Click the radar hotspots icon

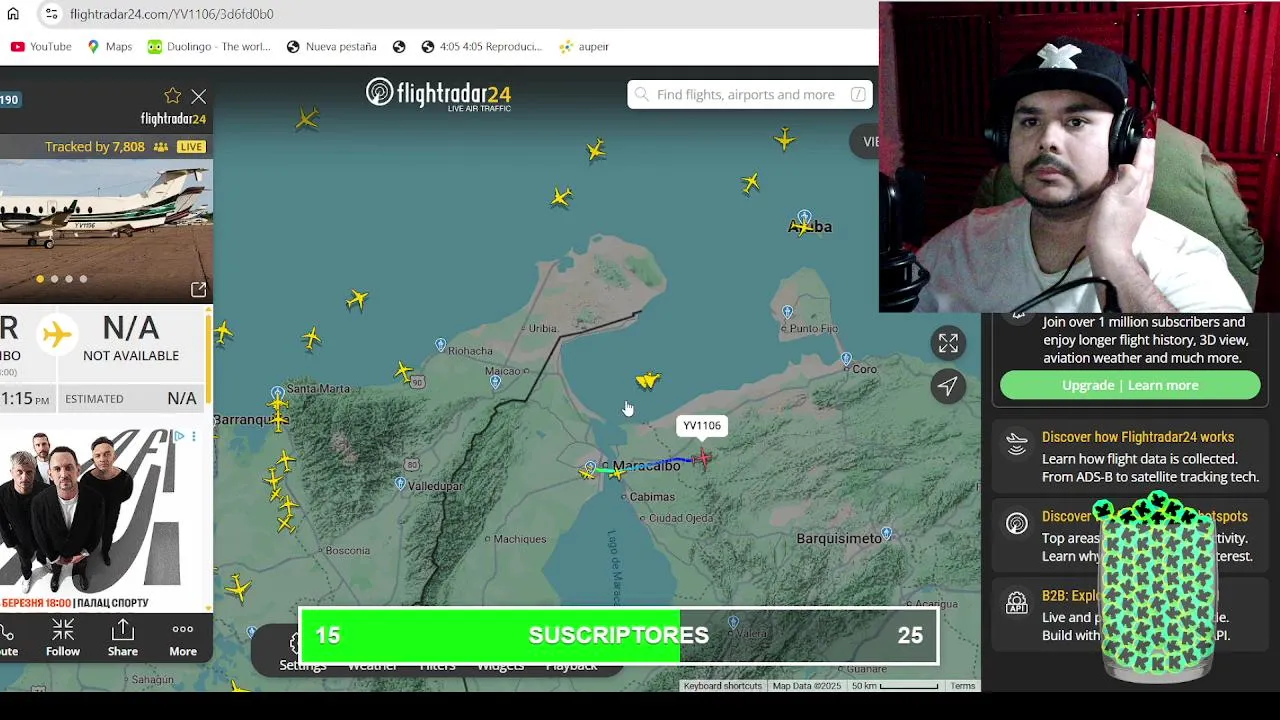click(1017, 523)
